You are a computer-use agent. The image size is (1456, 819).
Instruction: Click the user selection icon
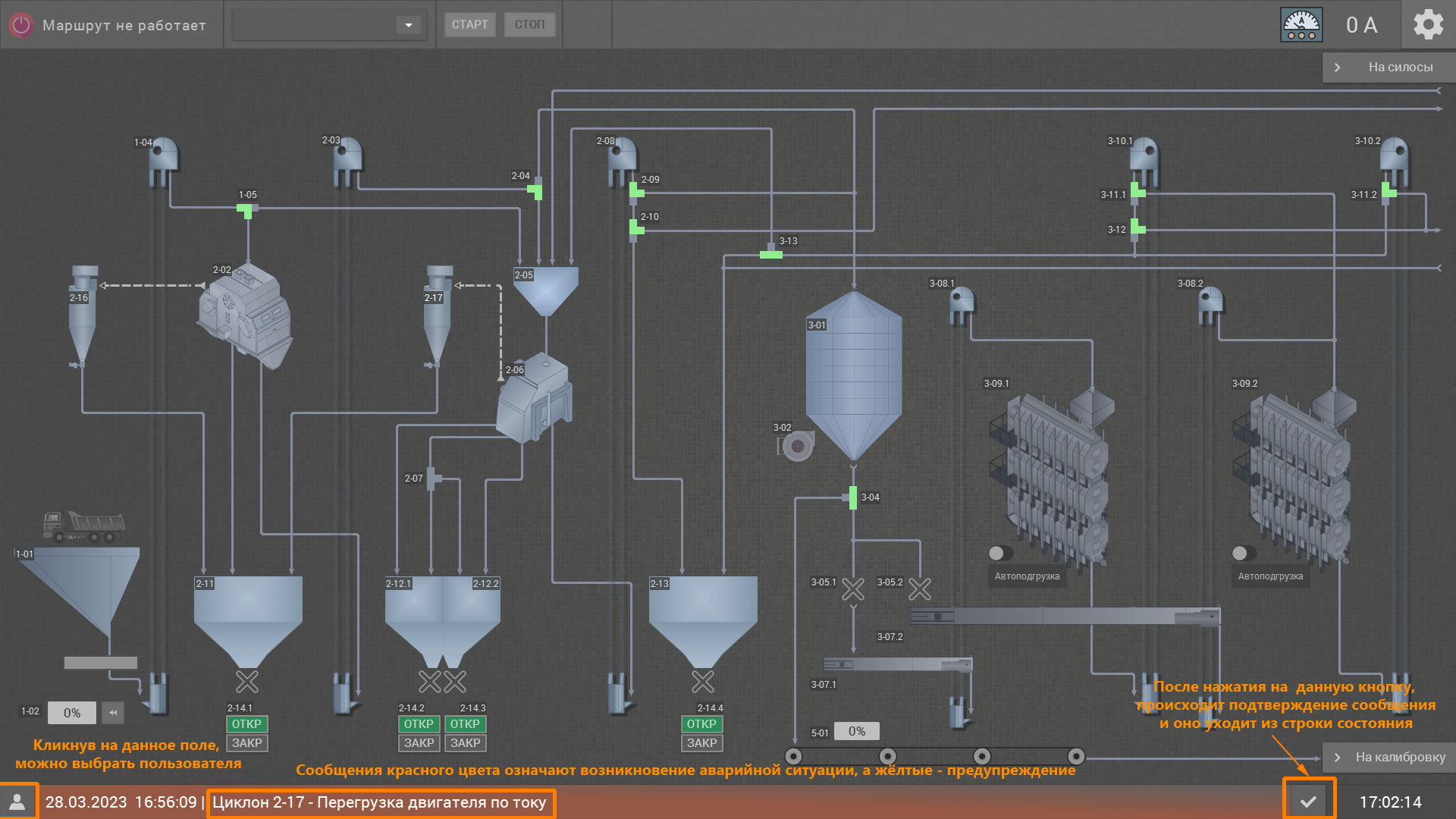[17, 802]
